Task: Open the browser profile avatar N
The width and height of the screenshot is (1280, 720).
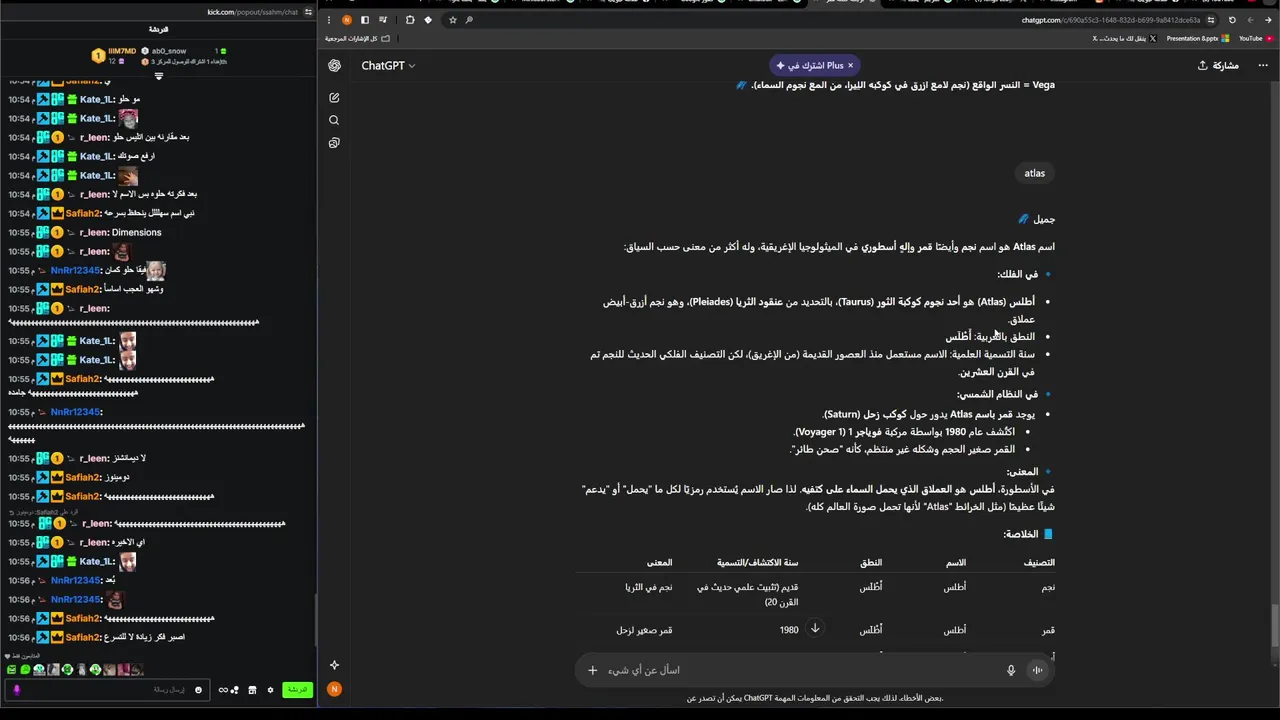Action: tap(347, 20)
